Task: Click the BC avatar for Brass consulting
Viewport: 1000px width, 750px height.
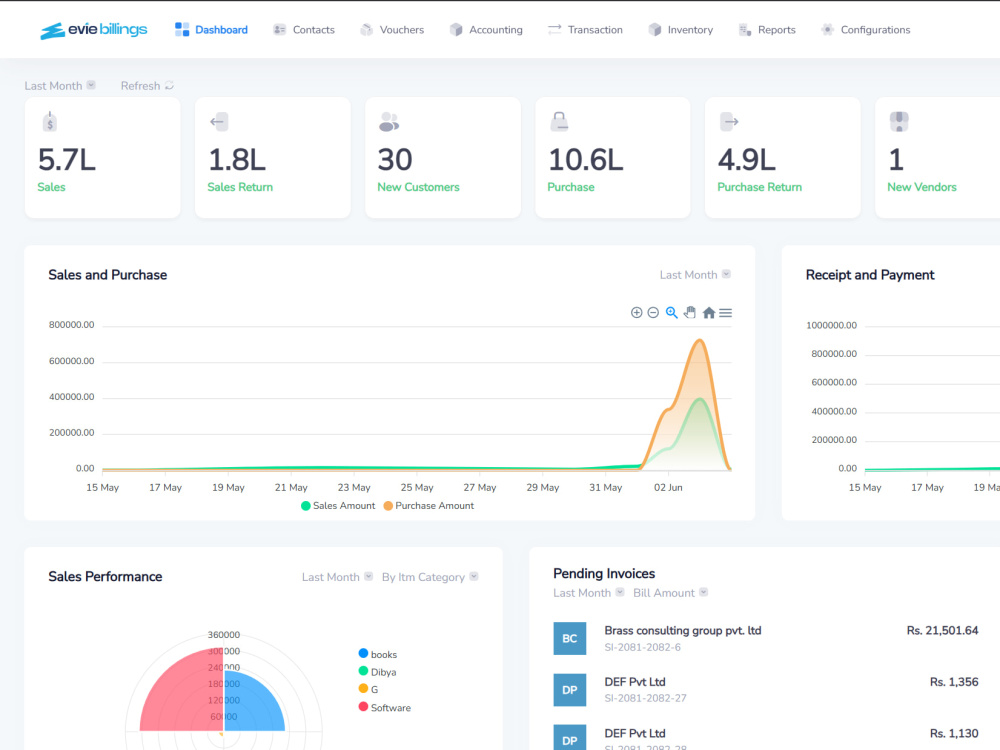Action: 570,638
